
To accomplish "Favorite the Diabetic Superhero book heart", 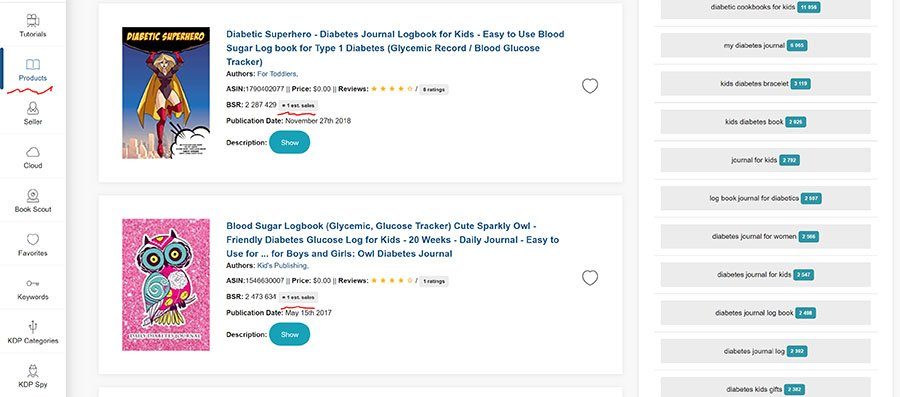I will (590, 86).
